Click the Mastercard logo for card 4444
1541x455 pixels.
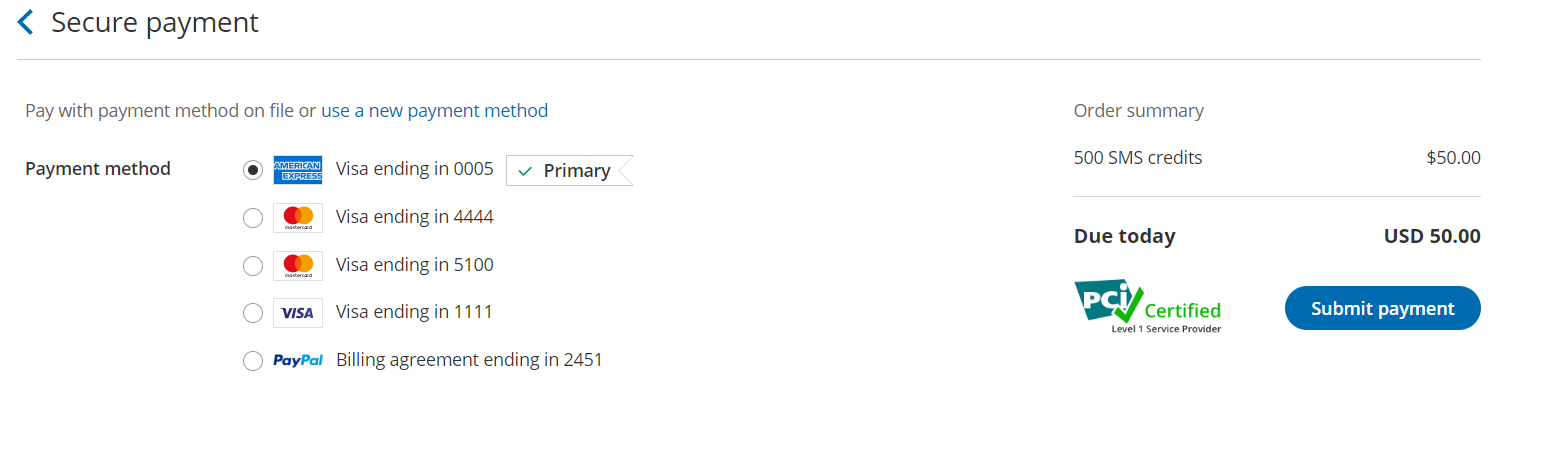[x=298, y=217]
